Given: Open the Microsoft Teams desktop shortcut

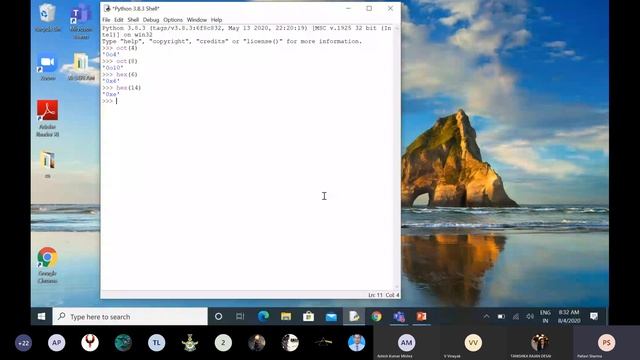Looking at the screenshot, I should pos(81,20).
